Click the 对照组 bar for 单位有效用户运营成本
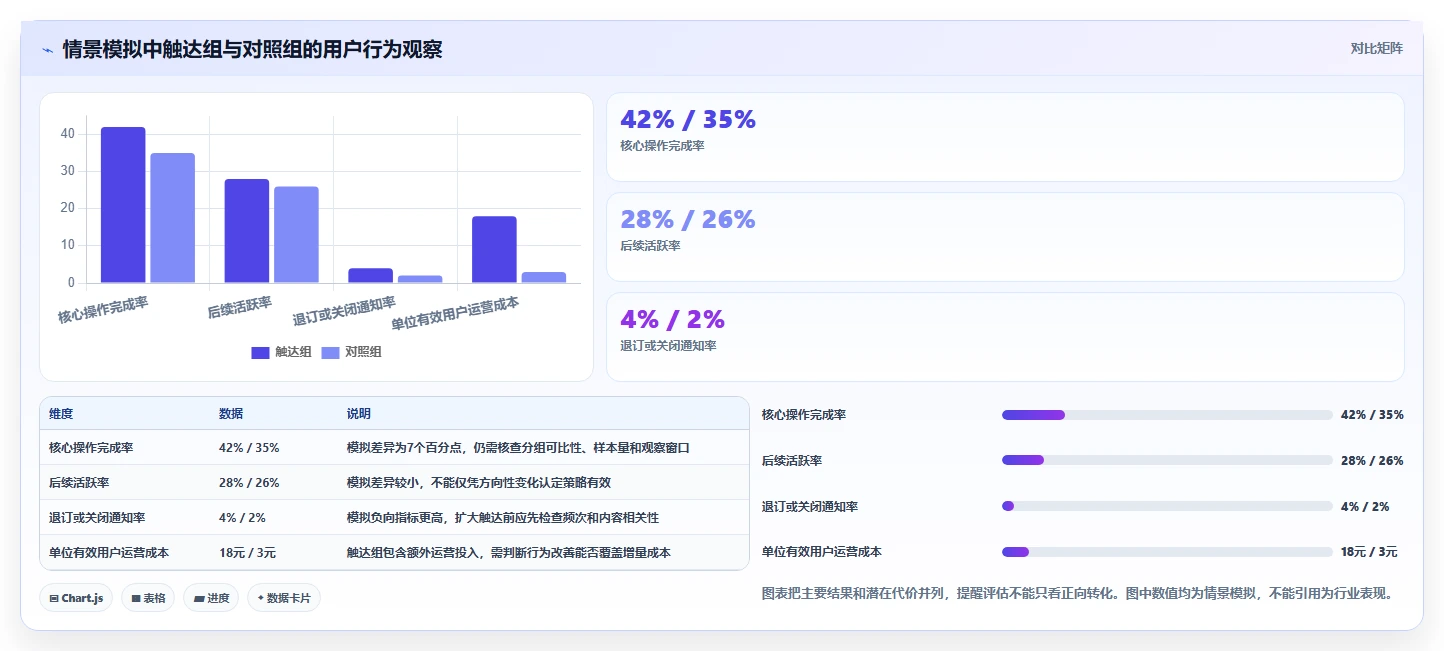Image resolution: width=1444 pixels, height=651 pixels. [x=544, y=277]
